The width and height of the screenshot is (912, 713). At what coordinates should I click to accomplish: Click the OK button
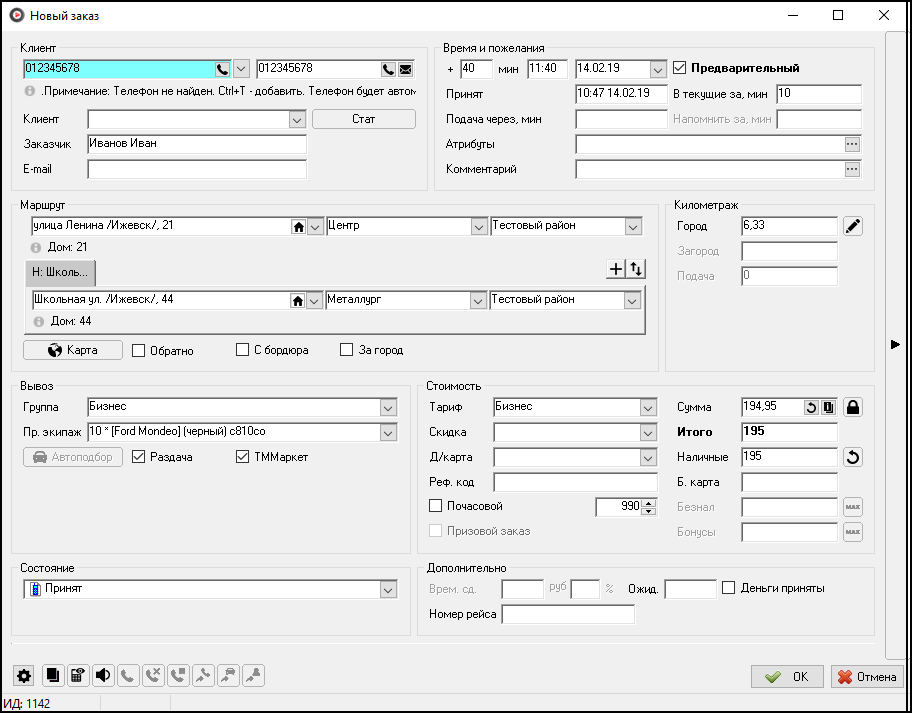(x=787, y=676)
